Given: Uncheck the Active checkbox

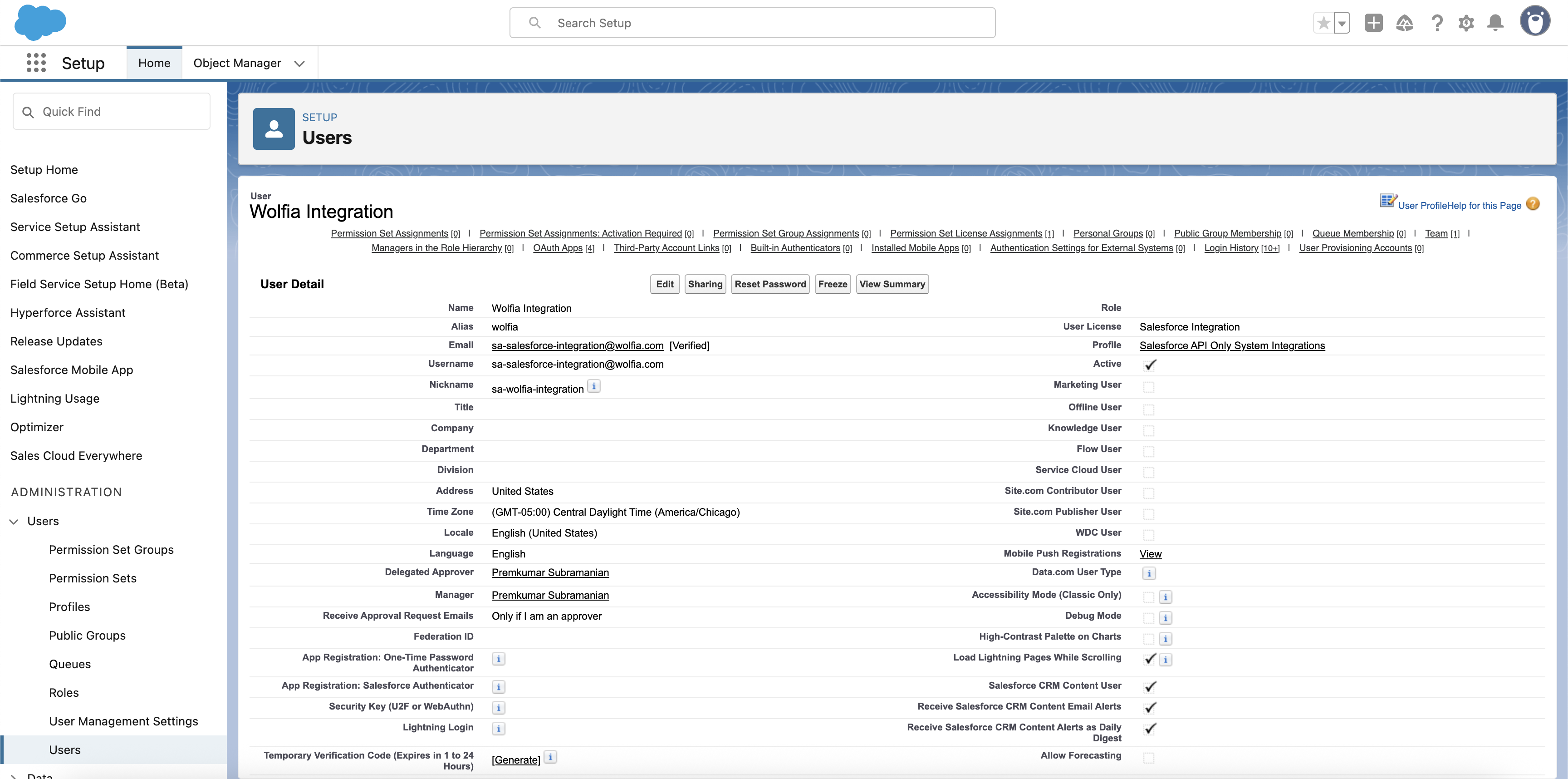Looking at the screenshot, I should (x=1149, y=365).
